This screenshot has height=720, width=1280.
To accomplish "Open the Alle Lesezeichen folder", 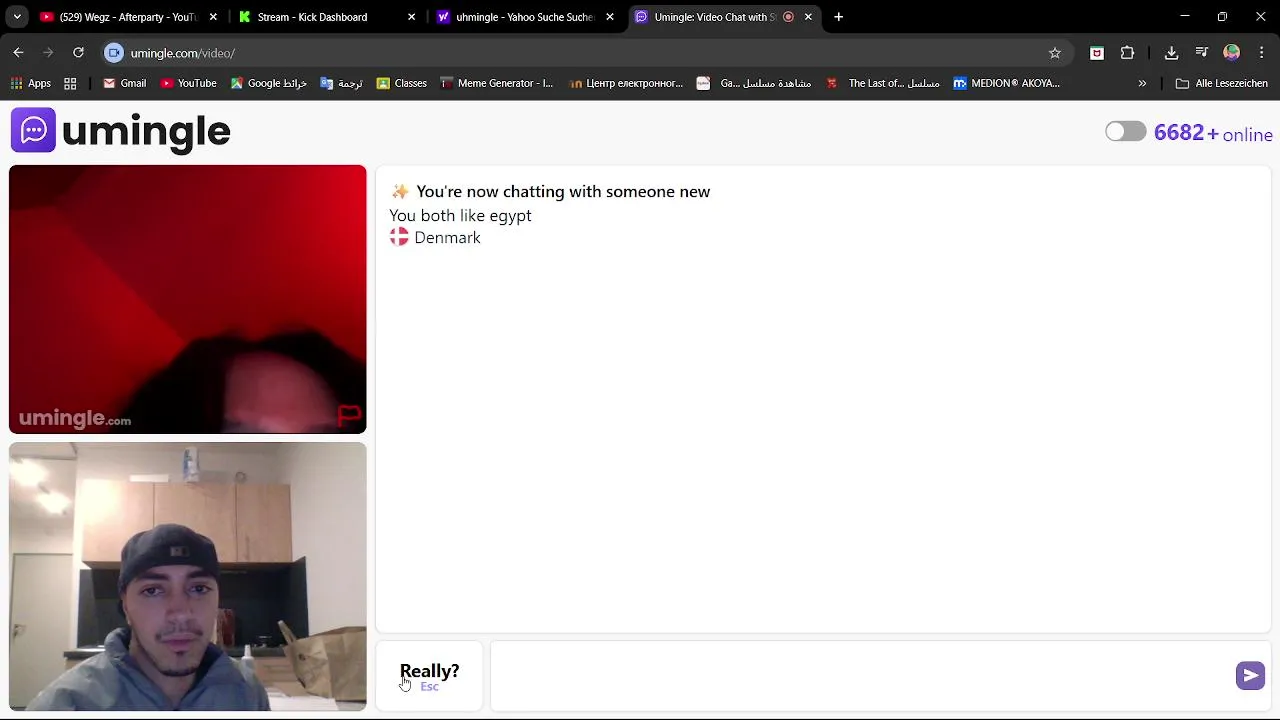I will [x=1222, y=83].
